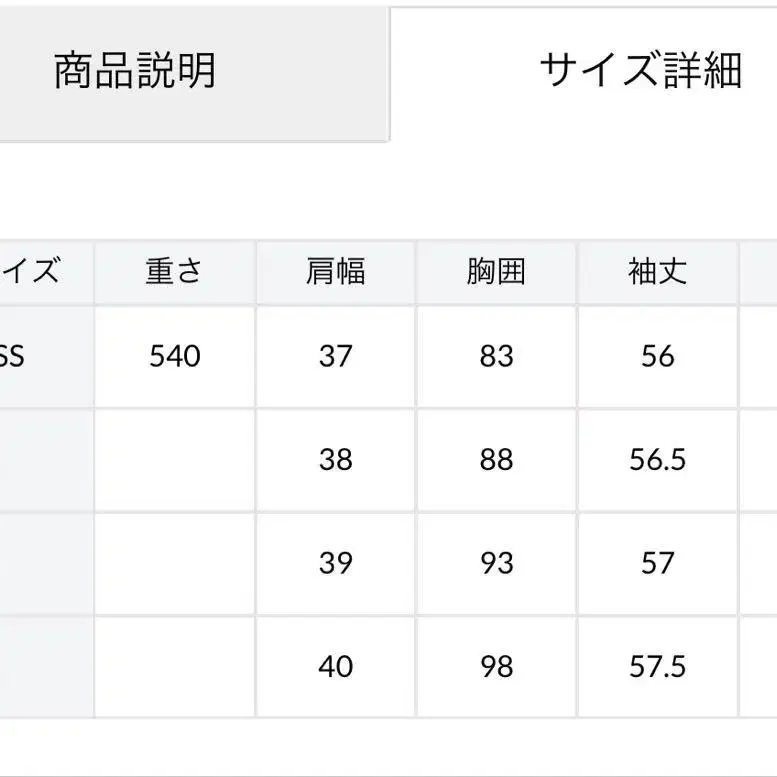Select the 93 chest measurement cell
The height and width of the screenshot is (777, 777).
496,563
